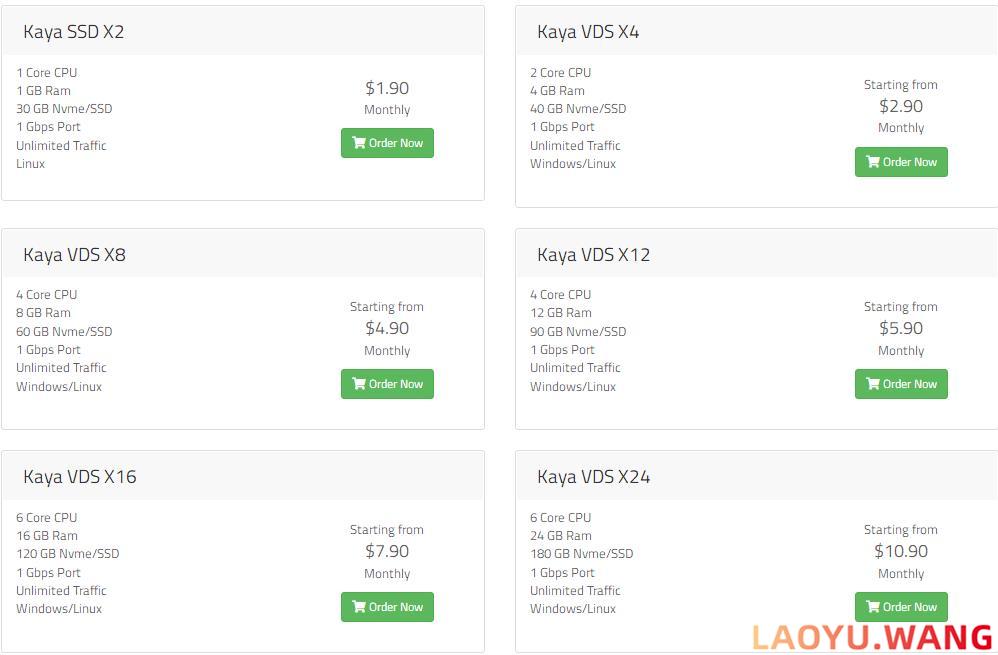Viewport: 998px width, 655px height.
Task: Click the cart icon for Kaya VDS X8
Action: click(359, 384)
